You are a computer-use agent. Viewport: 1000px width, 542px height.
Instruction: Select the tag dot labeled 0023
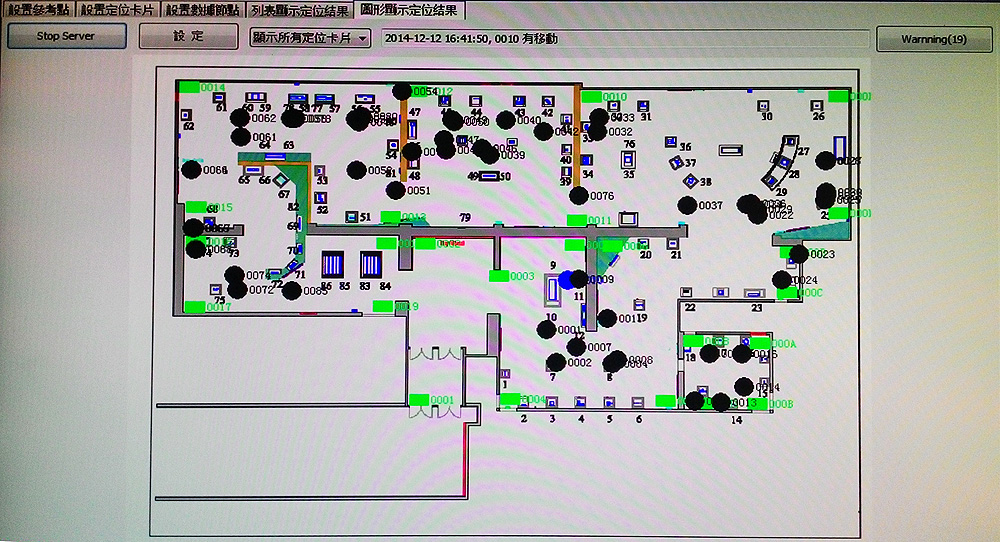(798, 254)
